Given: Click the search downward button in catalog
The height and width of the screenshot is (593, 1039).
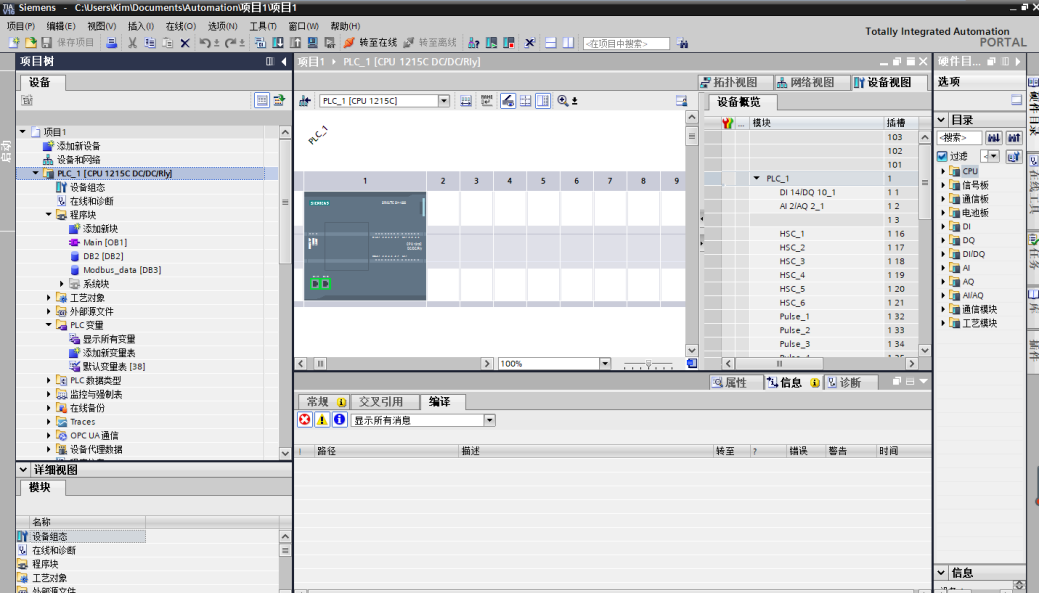Looking at the screenshot, I should click(x=993, y=138).
